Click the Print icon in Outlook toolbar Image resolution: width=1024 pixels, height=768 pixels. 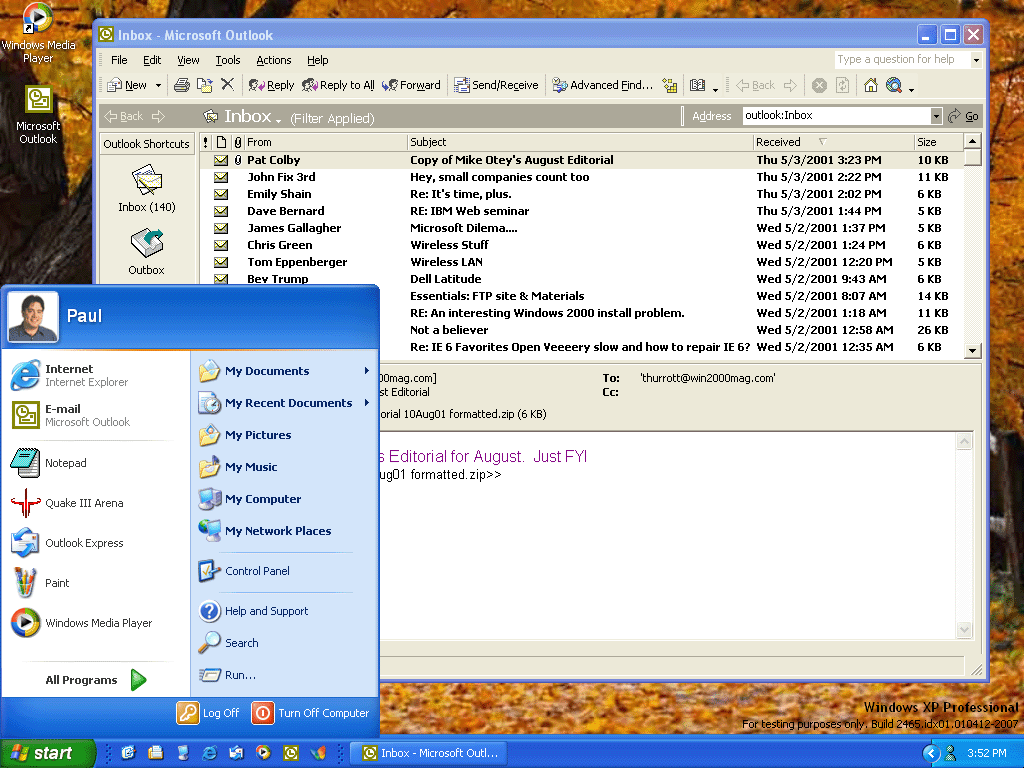click(182, 85)
